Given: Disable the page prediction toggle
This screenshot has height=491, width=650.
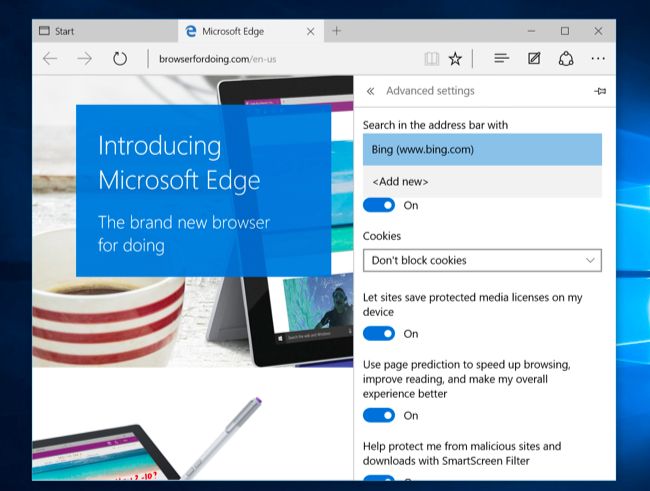Looking at the screenshot, I should 379,416.
